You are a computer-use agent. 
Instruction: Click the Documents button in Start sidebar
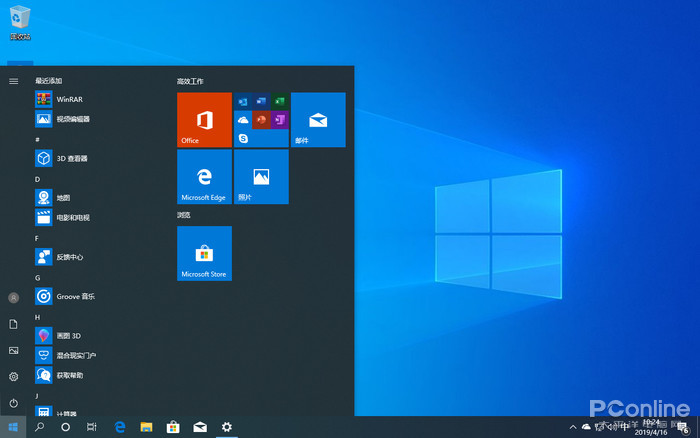pos(13,324)
